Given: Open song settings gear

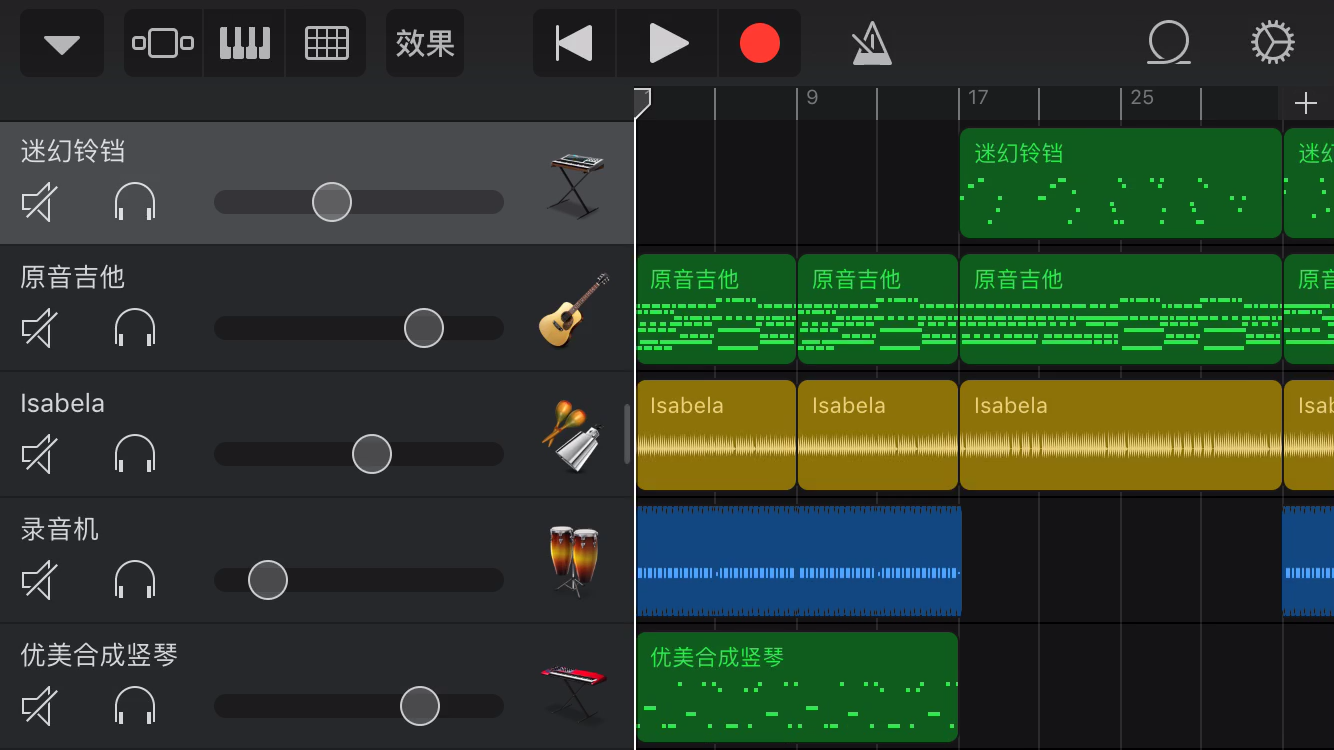Looking at the screenshot, I should click(x=1273, y=43).
